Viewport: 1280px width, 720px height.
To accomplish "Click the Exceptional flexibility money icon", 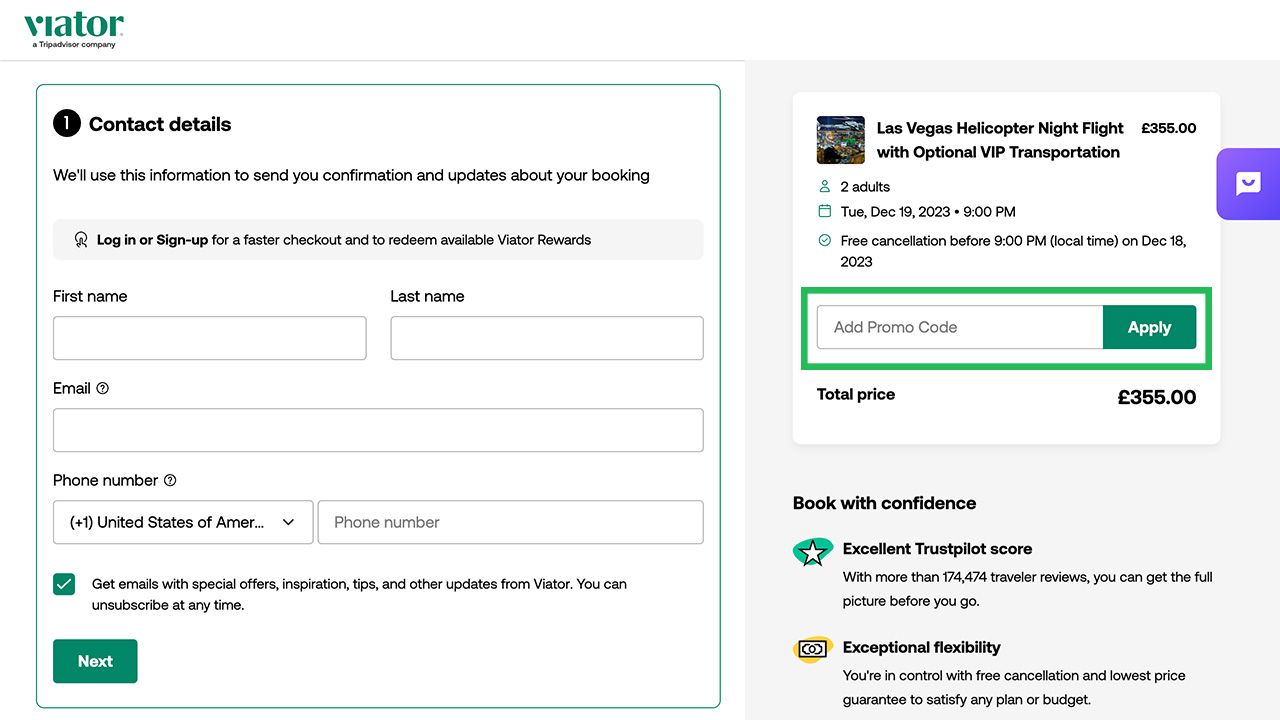I will click(x=813, y=650).
